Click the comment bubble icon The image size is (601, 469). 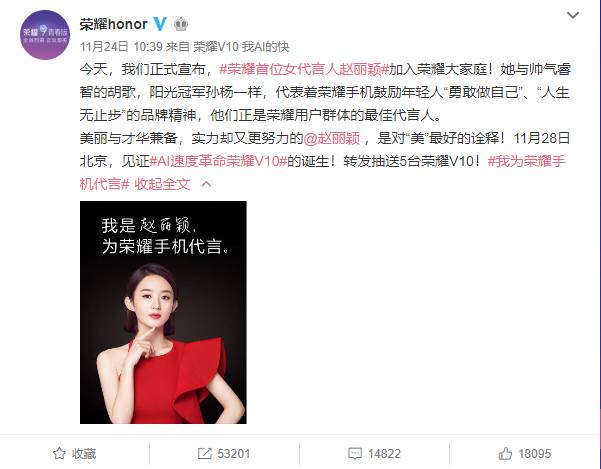pos(355,454)
